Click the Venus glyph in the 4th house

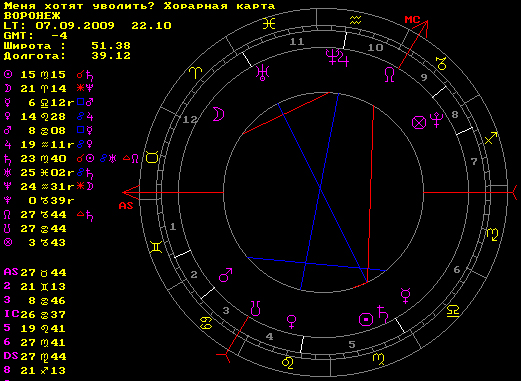[292, 322]
